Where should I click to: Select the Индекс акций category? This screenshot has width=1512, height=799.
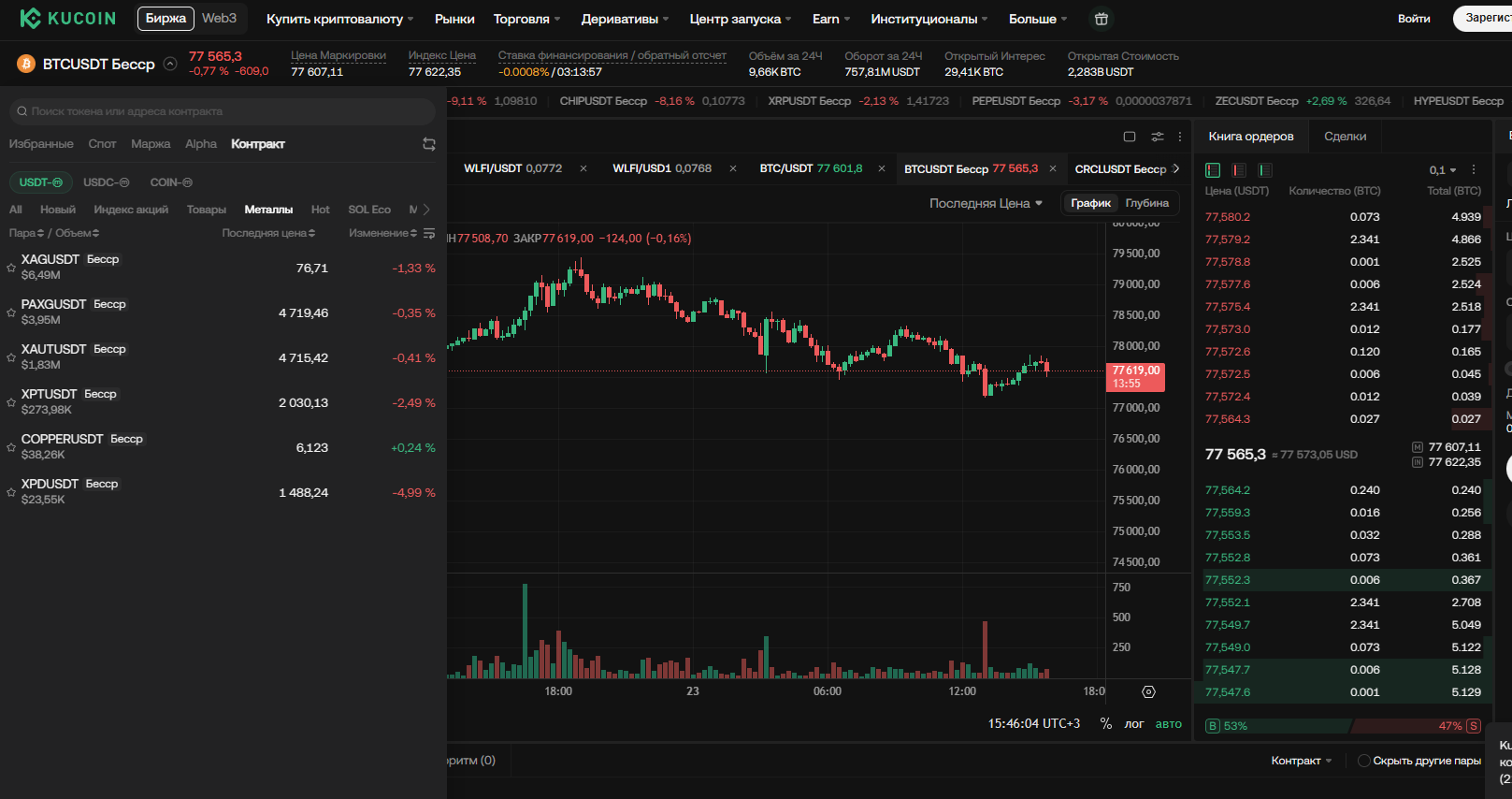(x=131, y=210)
